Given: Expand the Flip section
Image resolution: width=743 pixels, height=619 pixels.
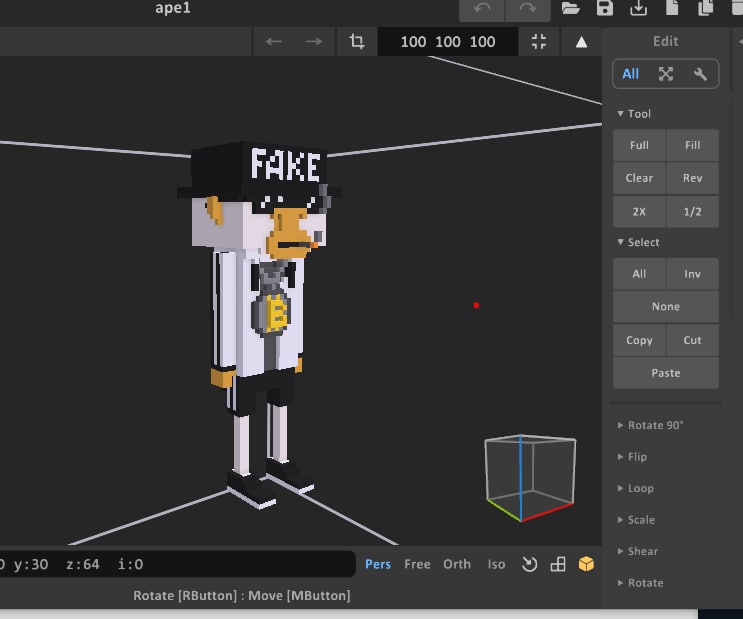Looking at the screenshot, I should 632,457.
